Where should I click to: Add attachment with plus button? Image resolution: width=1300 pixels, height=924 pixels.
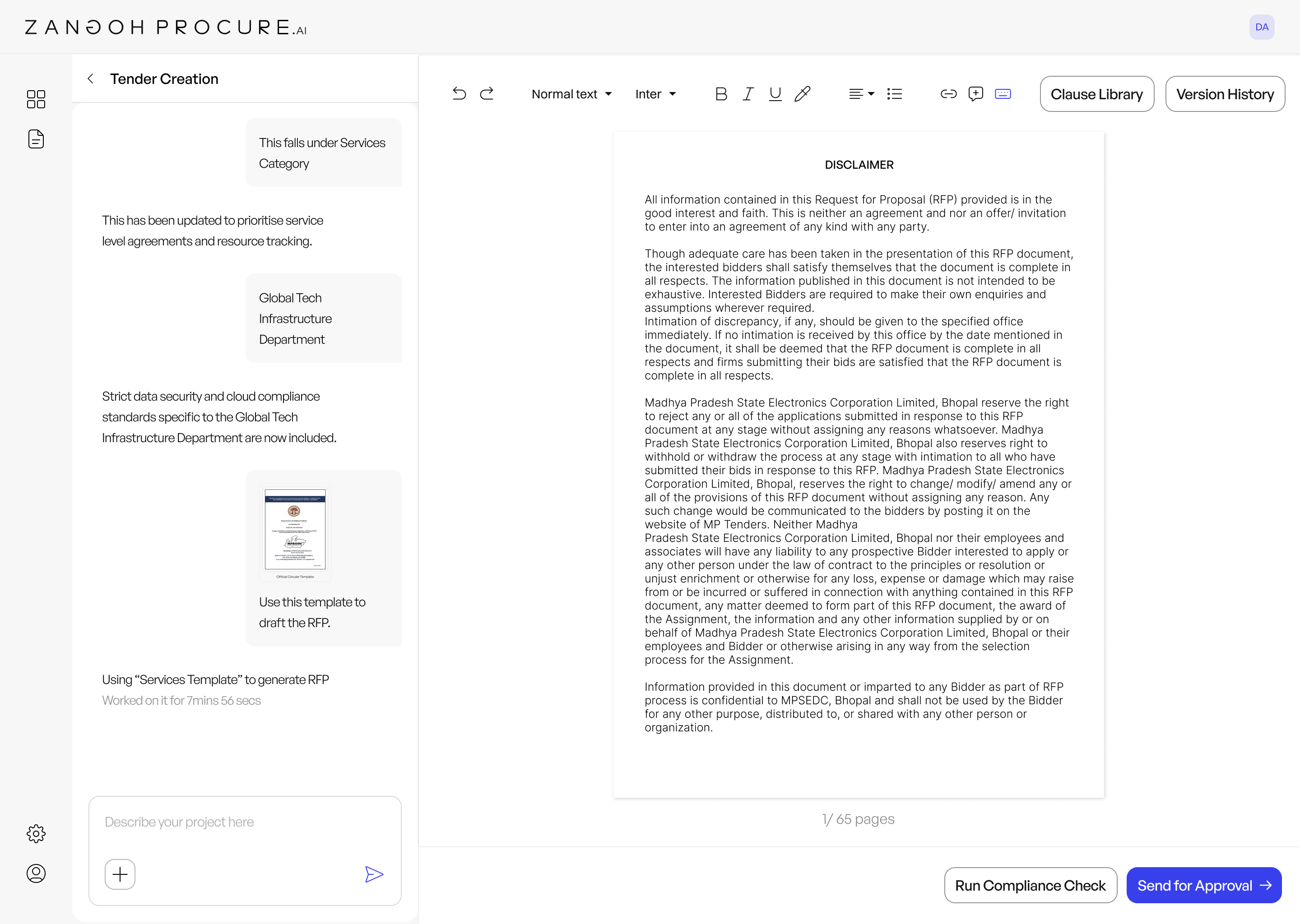tap(120, 874)
